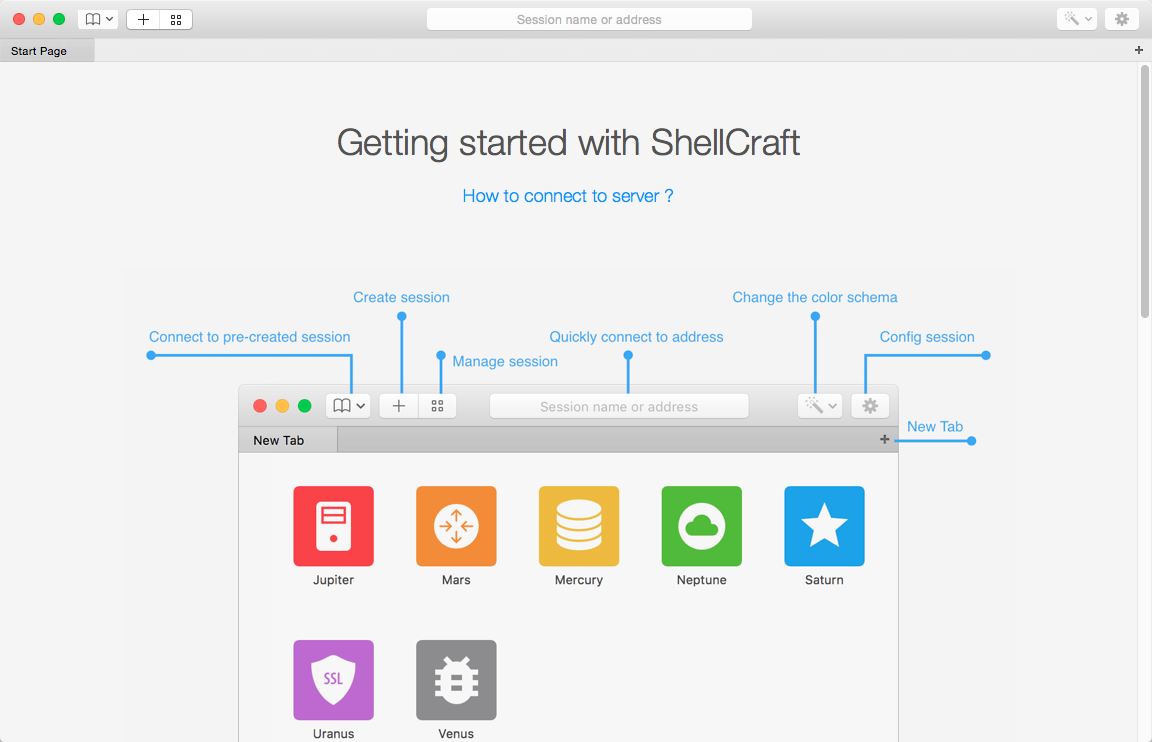This screenshot has height=742, width=1152.
Task: Click the Neptune cloud icon
Action: click(x=702, y=526)
